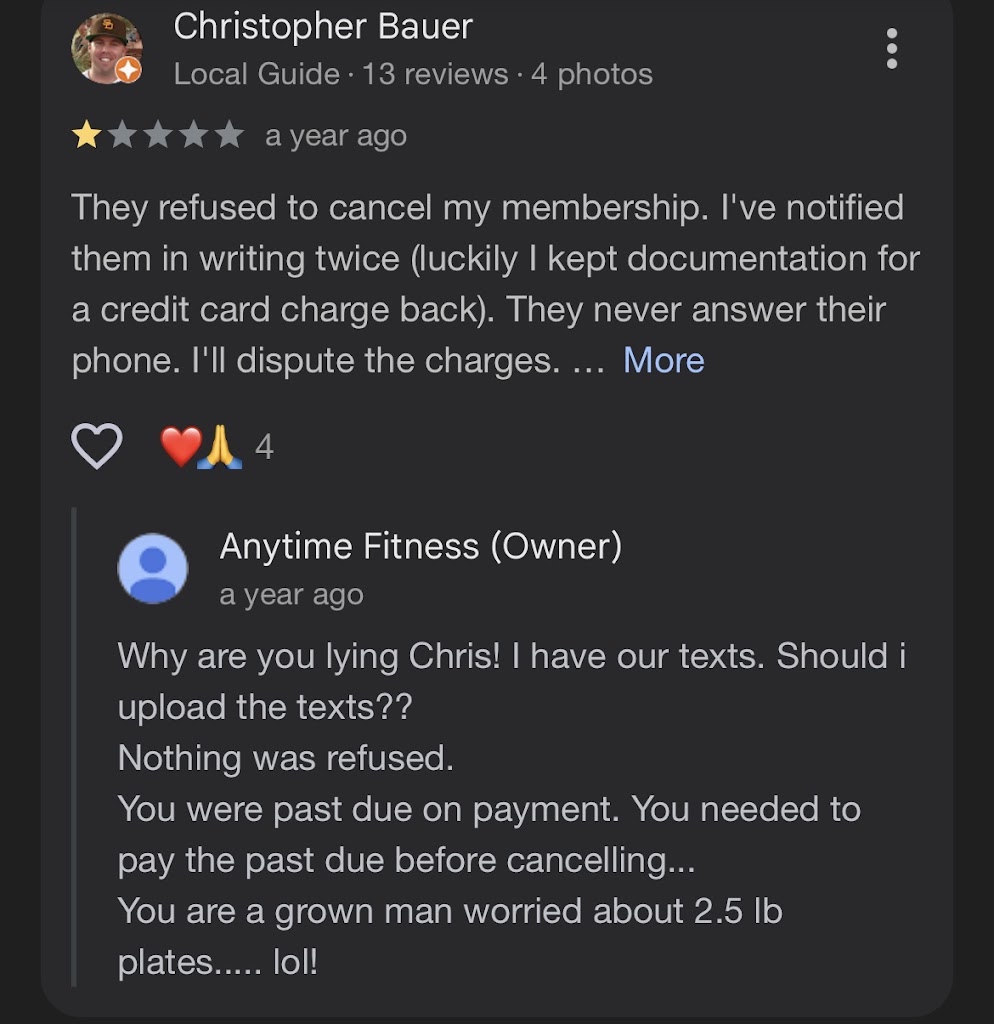994x1024 pixels.
Task: Open the three-dot review options menu
Action: [891, 48]
